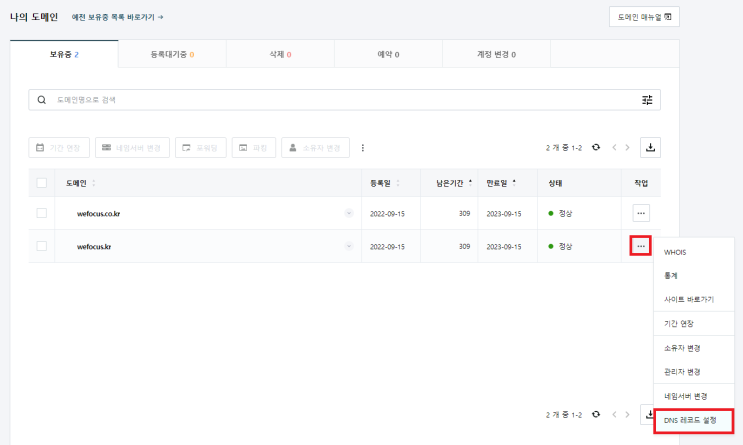The width and height of the screenshot is (743, 445).
Task: Select 소유자 변경 from the context menu
Action: pos(694,348)
